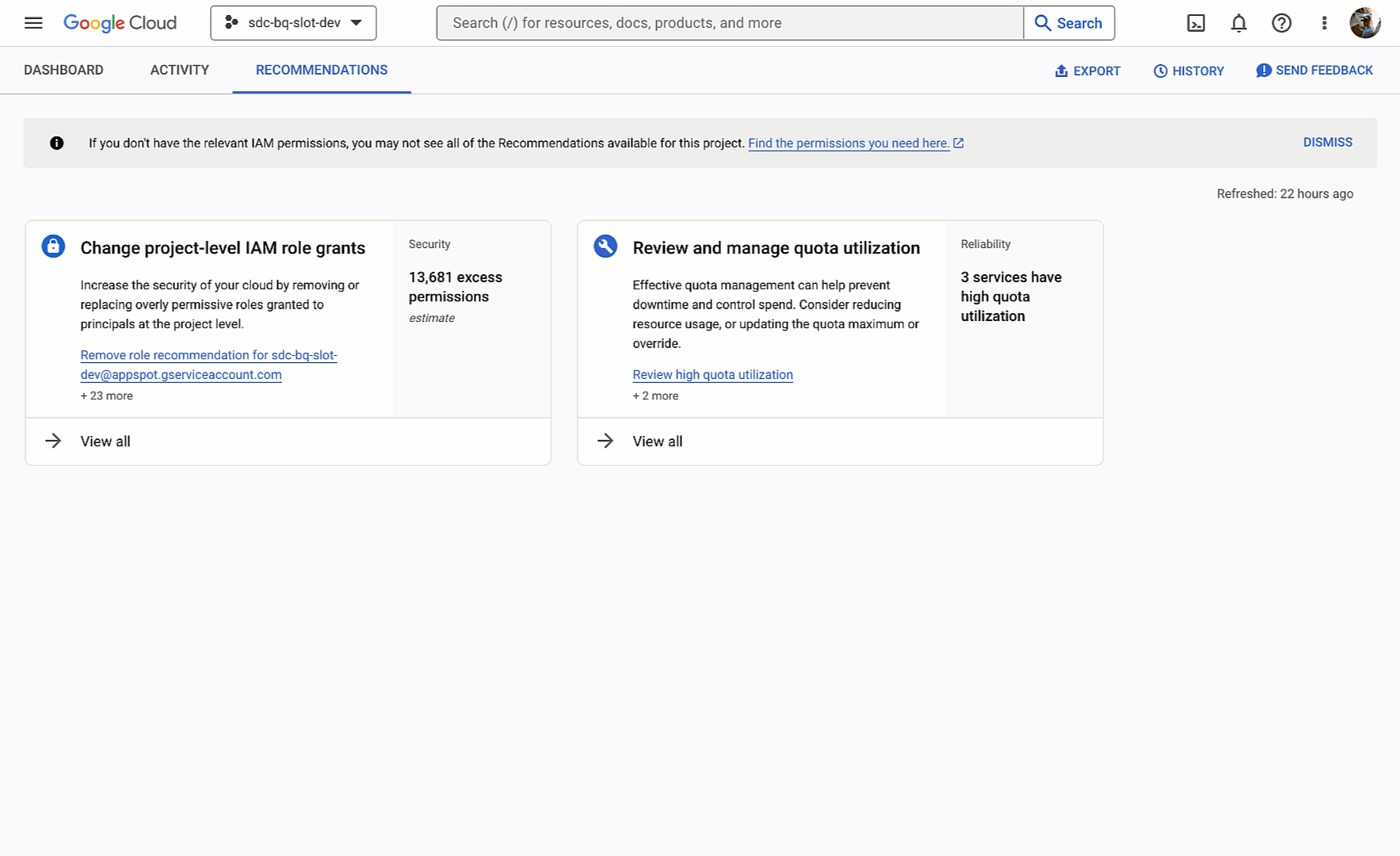The image size is (1400, 856).
Task: Click the user account avatar
Action: click(x=1364, y=23)
